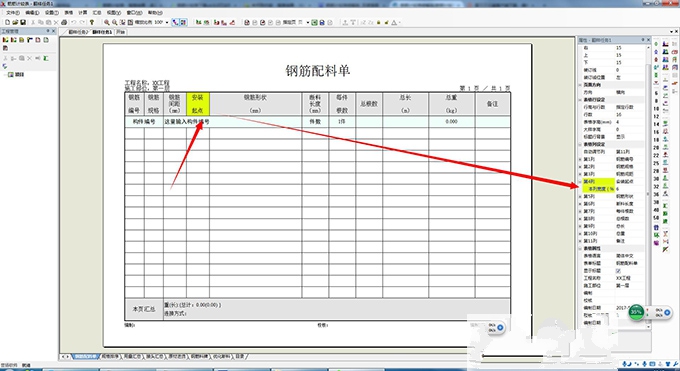Click the 安装起点 yellow column header
This screenshot has height=371, width=680.
(198, 104)
